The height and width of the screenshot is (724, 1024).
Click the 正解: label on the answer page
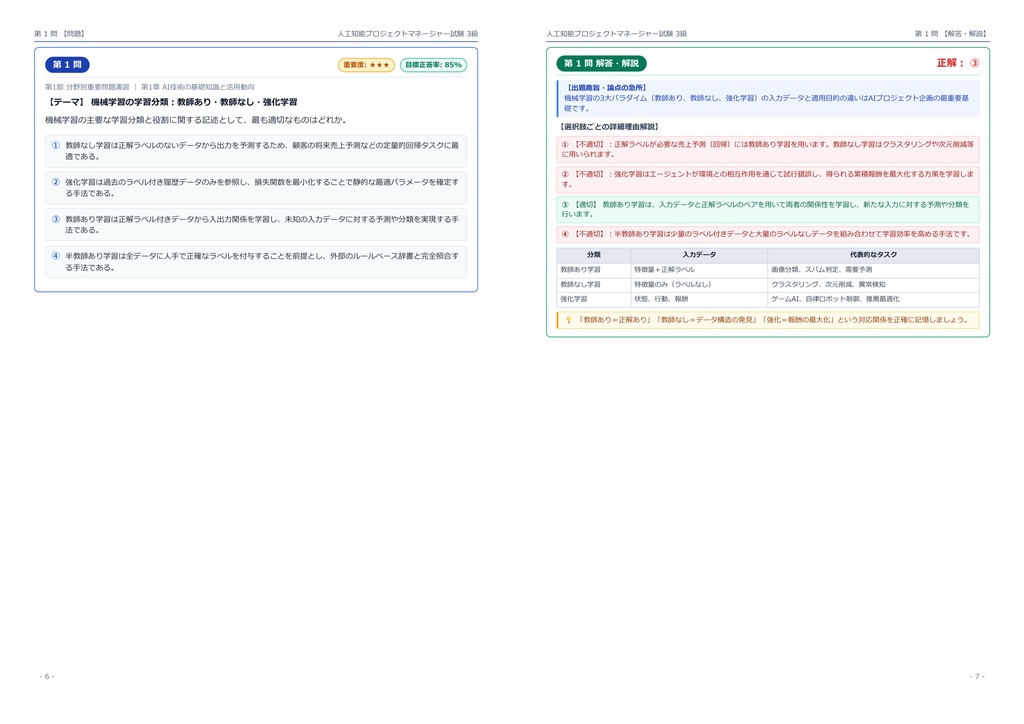[x=950, y=63]
